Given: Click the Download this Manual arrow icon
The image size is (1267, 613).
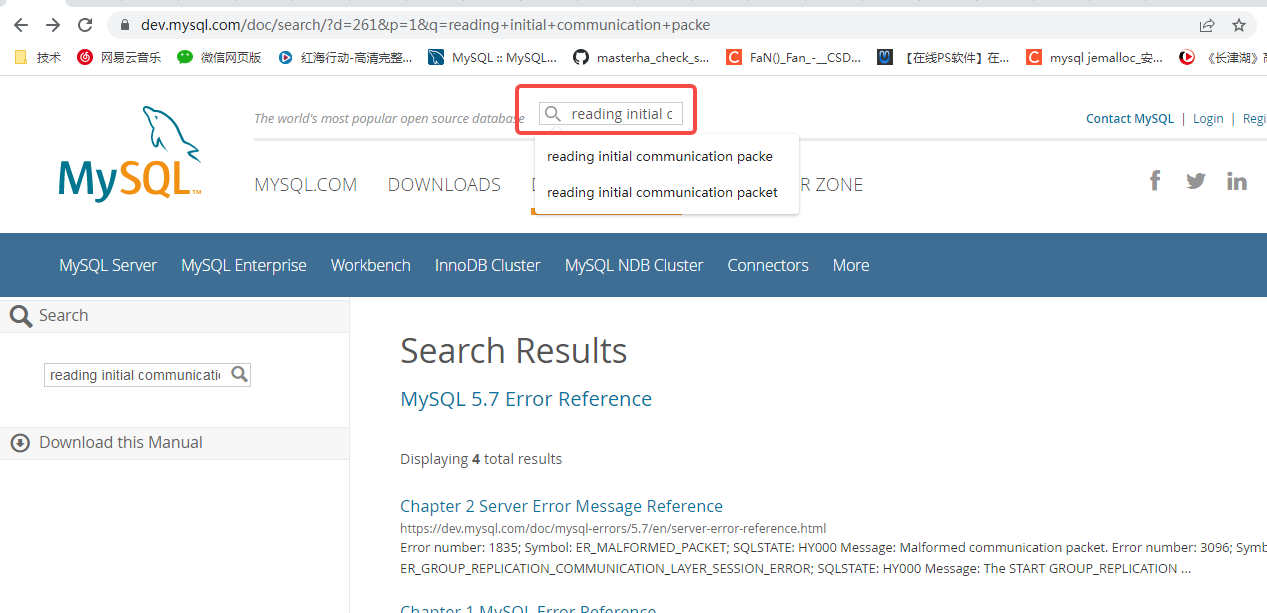Looking at the screenshot, I should tap(20, 442).
